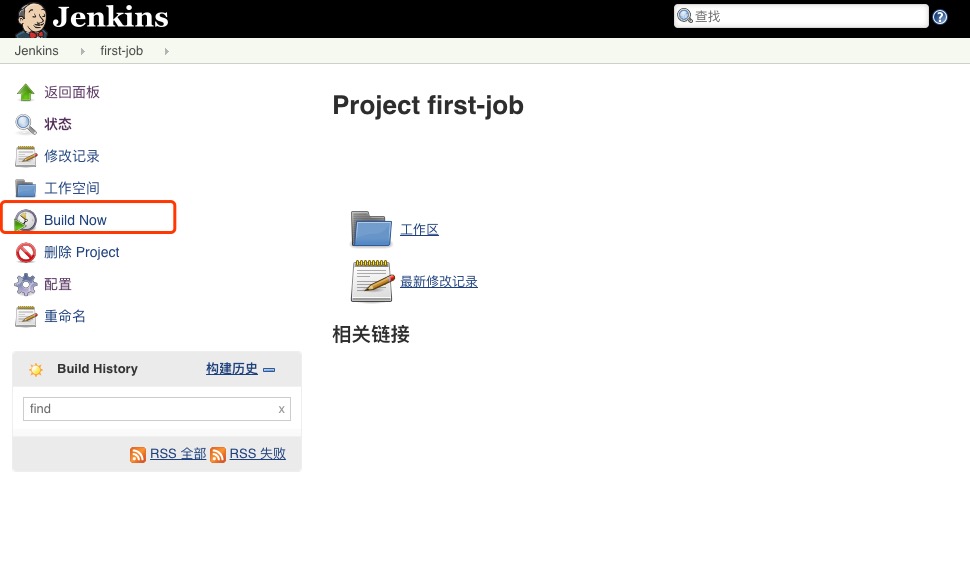Viewport: 970px width, 566px height.
Task: Click the Jenkins title text in header
Action: (111, 17)
